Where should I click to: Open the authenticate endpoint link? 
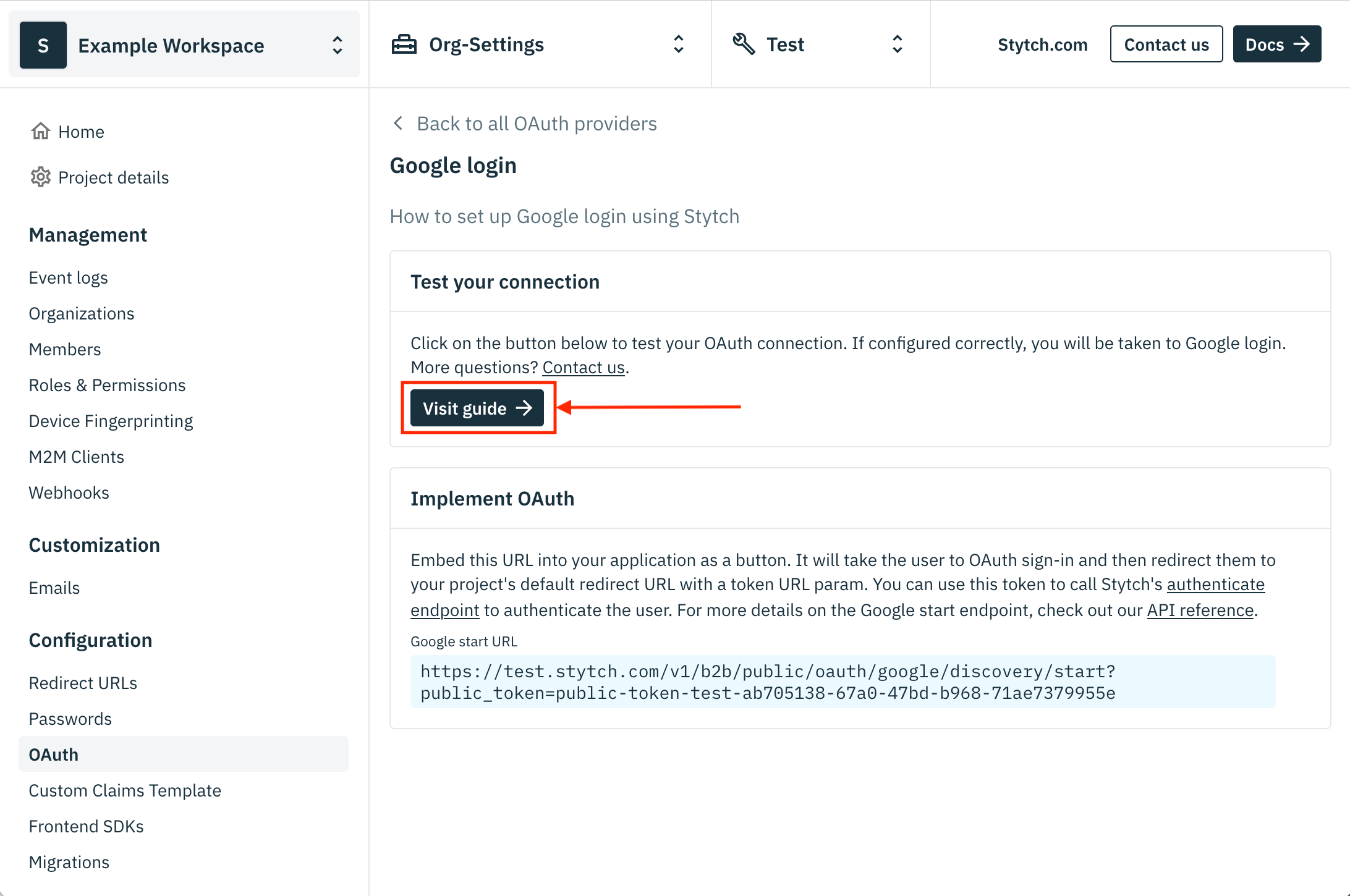1215,584
